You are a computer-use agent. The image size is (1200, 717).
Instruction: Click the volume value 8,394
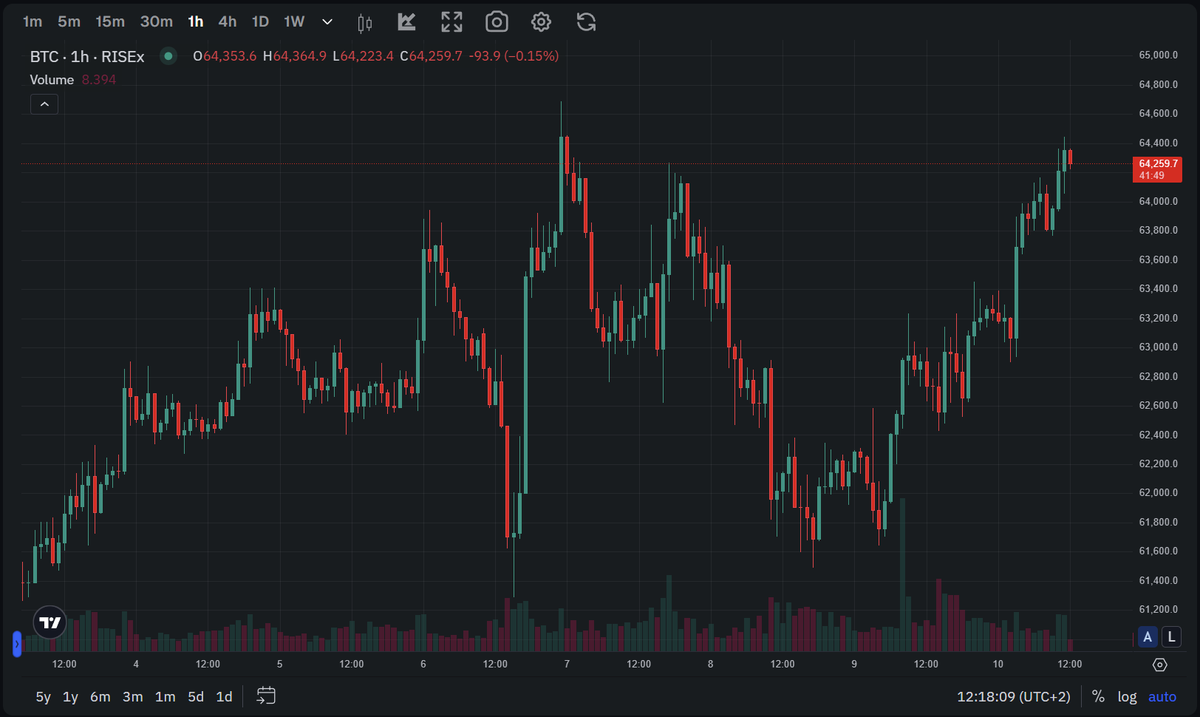coord(99,79)
